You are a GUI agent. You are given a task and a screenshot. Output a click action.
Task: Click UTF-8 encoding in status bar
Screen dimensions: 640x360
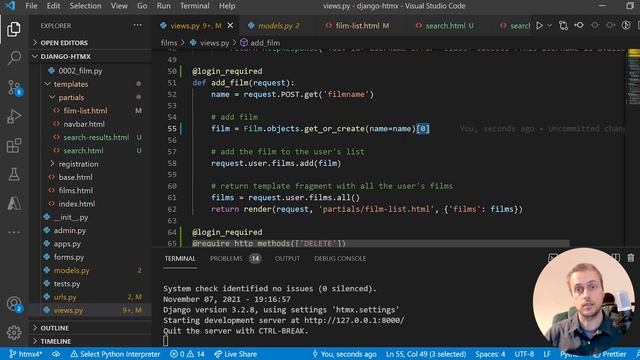pyautogui.click(x=524, y=354)
